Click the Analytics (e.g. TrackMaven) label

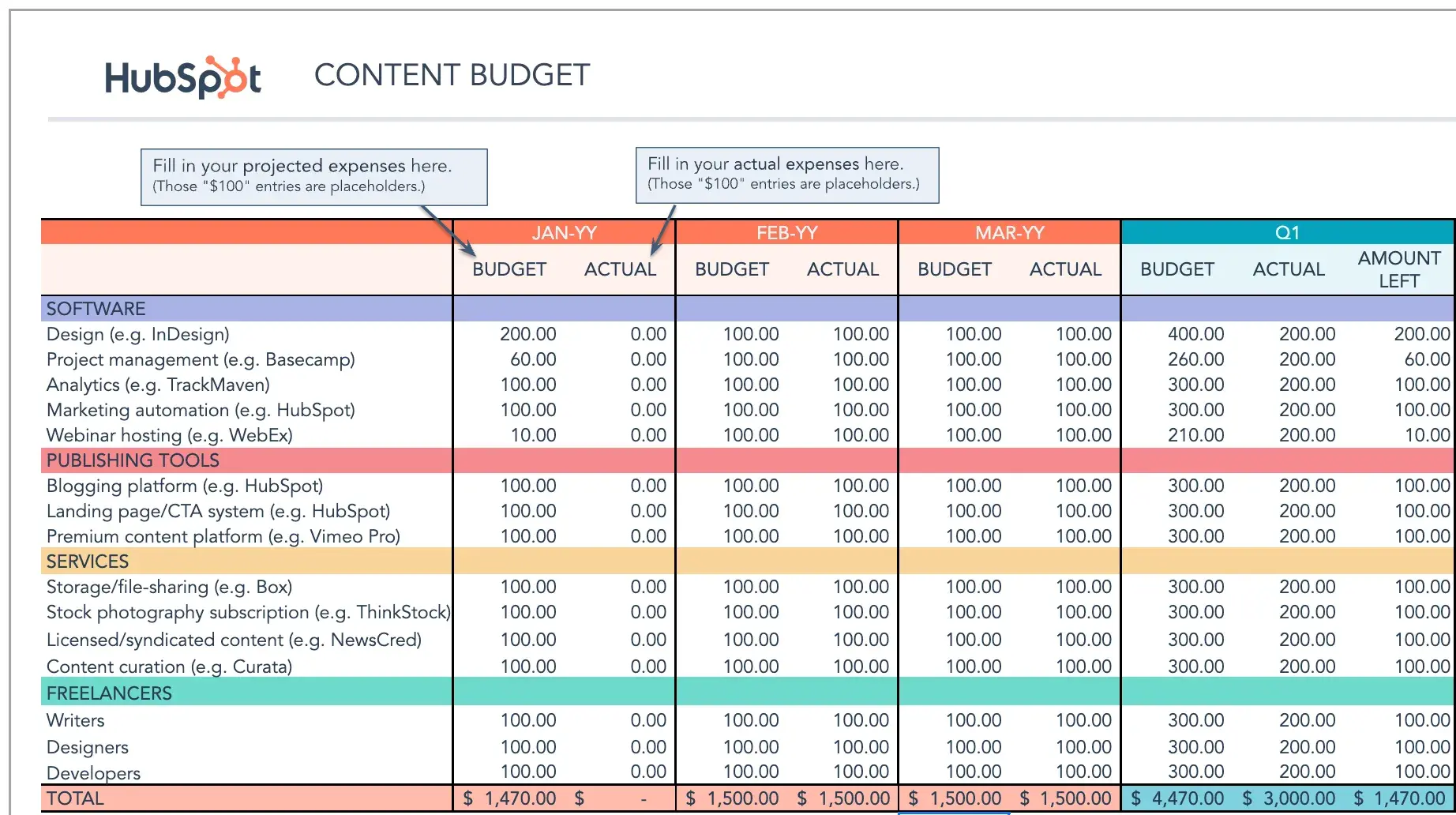coord(158,385)
